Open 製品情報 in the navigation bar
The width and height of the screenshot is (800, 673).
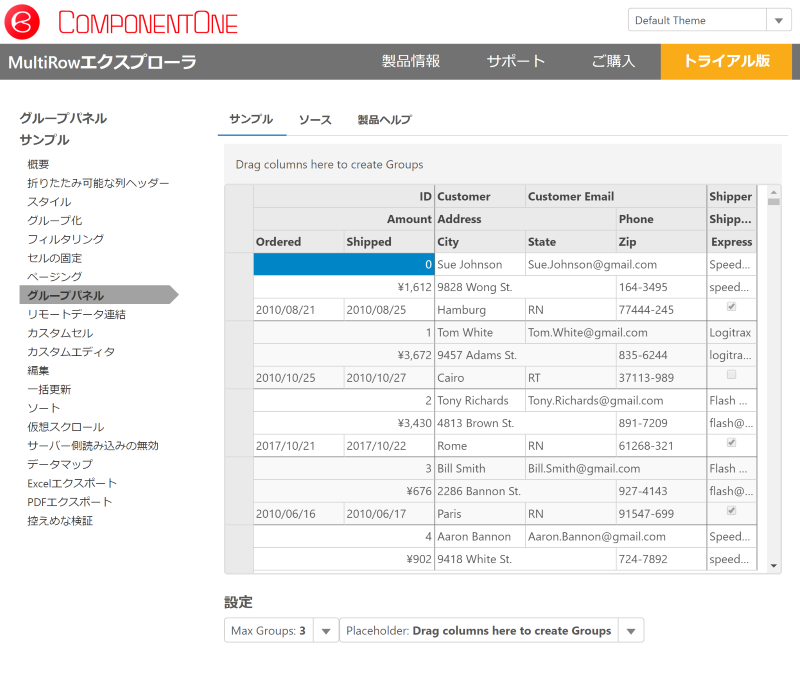coord(411,62)
